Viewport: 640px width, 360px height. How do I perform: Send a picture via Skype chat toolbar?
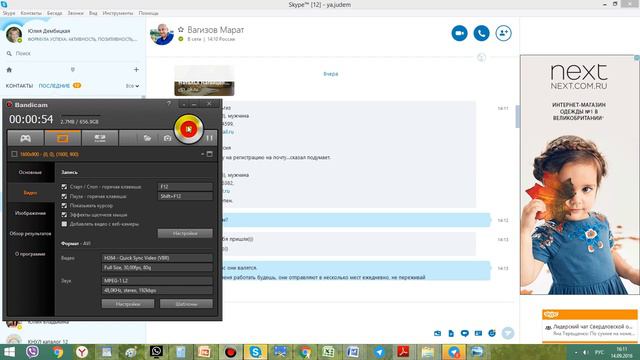click(438, 333)
